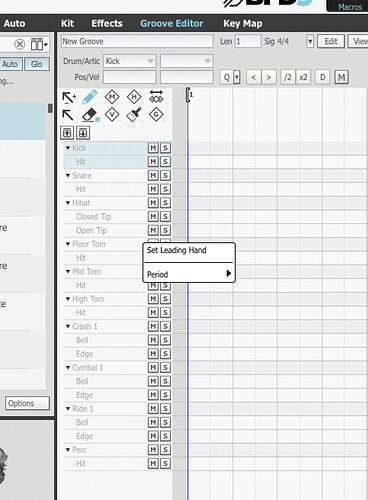Viewport: 368px width, 500px height.
Task: Pick the arrow Select tool
Action: coord(68,115)
